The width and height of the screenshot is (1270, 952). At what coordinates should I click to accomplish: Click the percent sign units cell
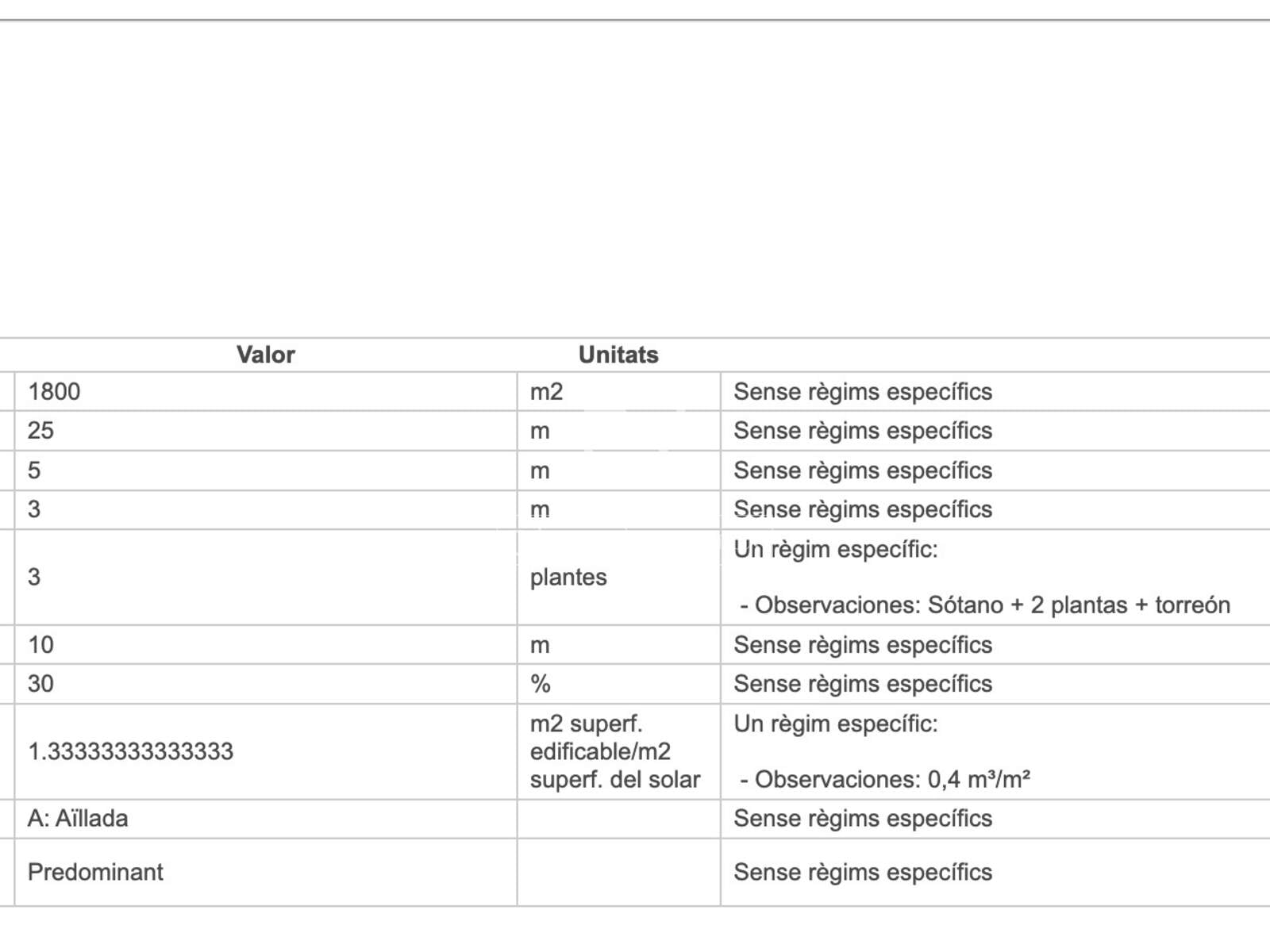618,684
